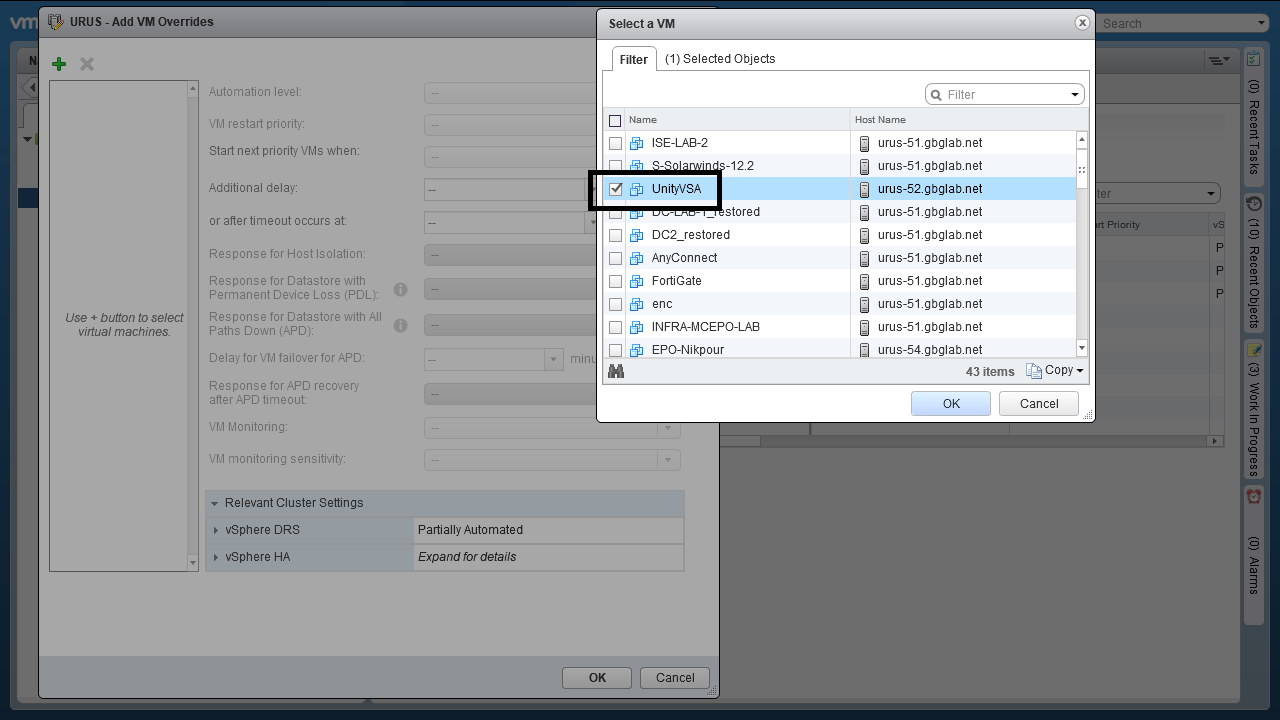This screenshot has height=720, width=1280.
Task: Switch to the Selected Objects tab
Action: point(720,59)
